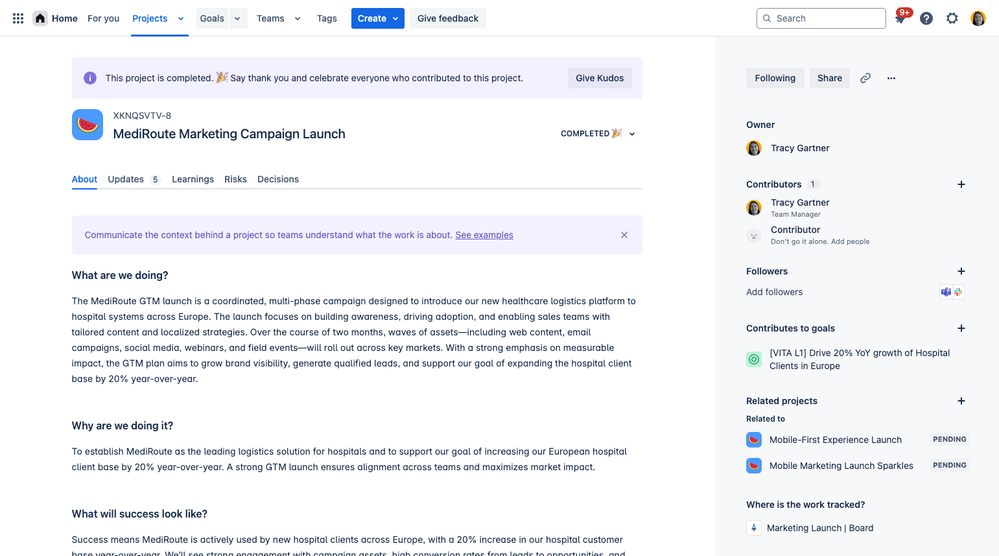Click the What will success look like? heading
The height and width of the screenshot is (556, 999).
pos(140,514)
